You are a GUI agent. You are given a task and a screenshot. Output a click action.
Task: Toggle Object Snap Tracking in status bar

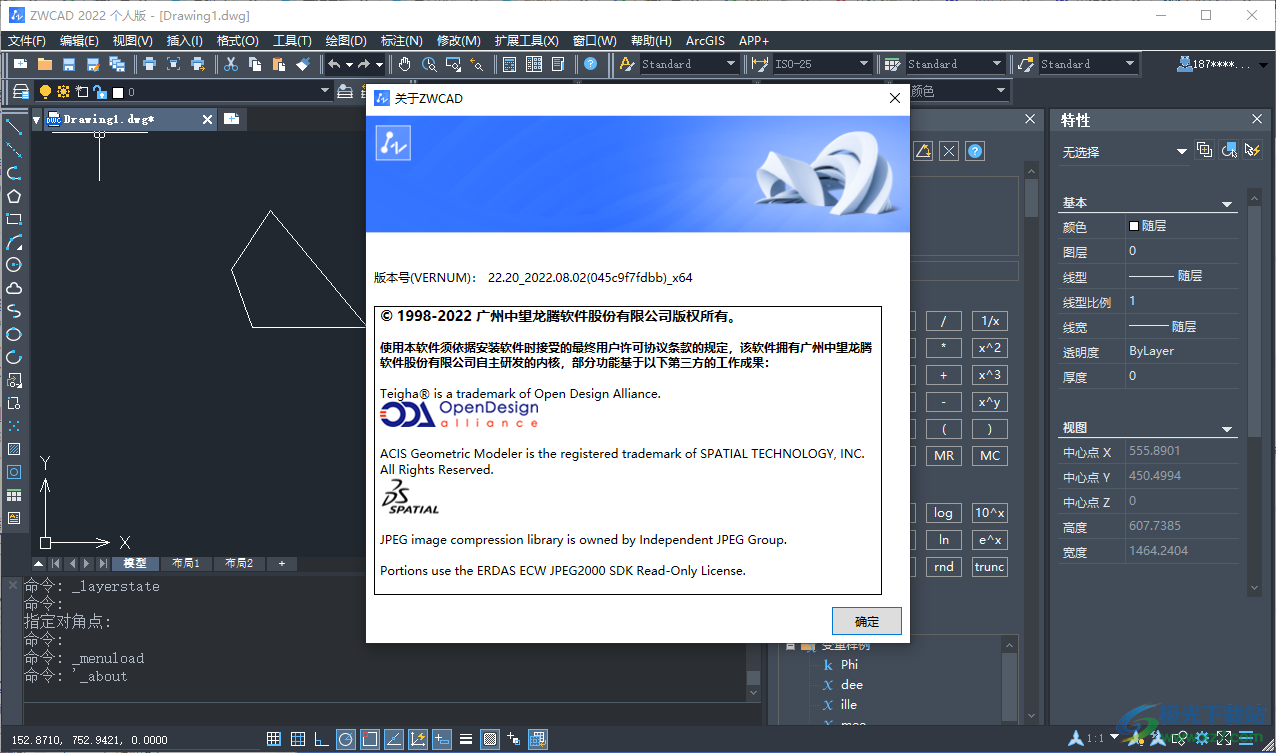[x=394, y=740]
